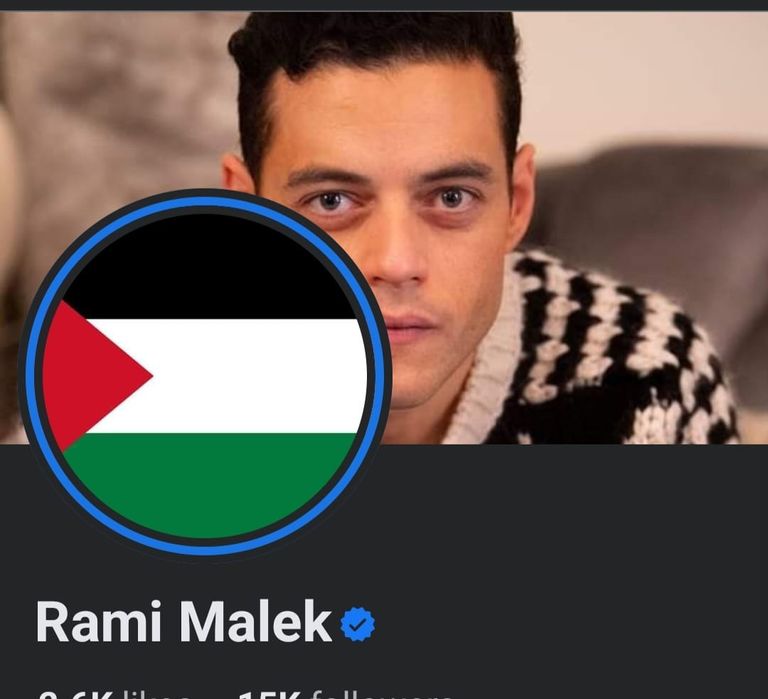768x699 pixels.
Task: Open the flag profile picture
Action: (x=204, y=373)
